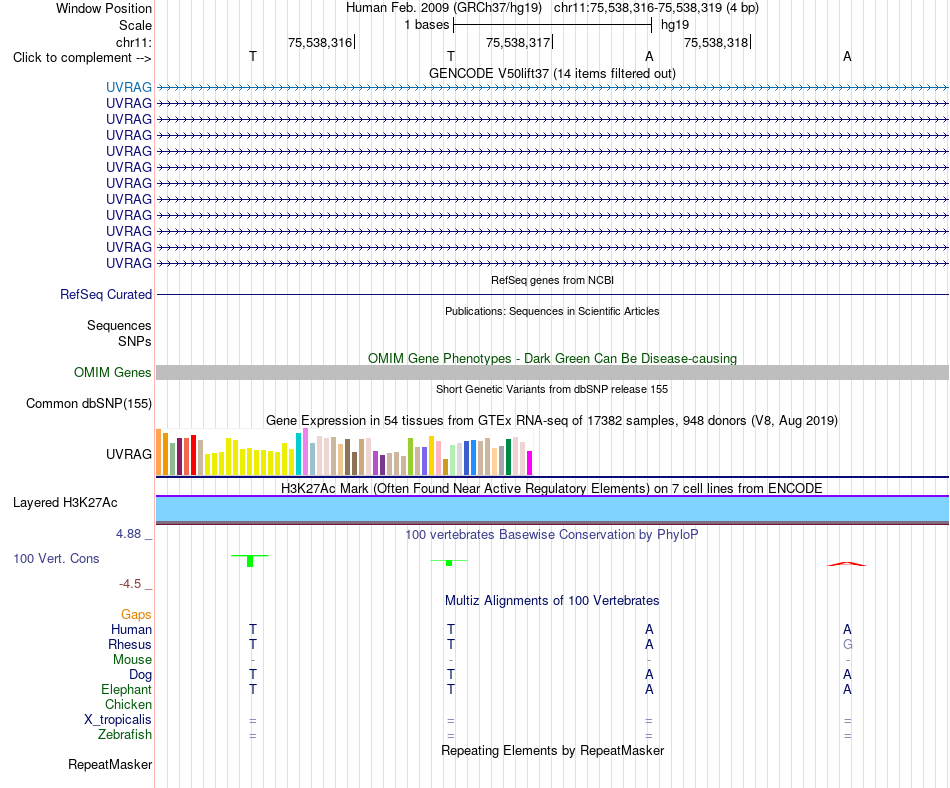The width and height of the screenshot is (950, 788).
Task: Click the 75,538,318 ruler position
Action: click(716, 42)
